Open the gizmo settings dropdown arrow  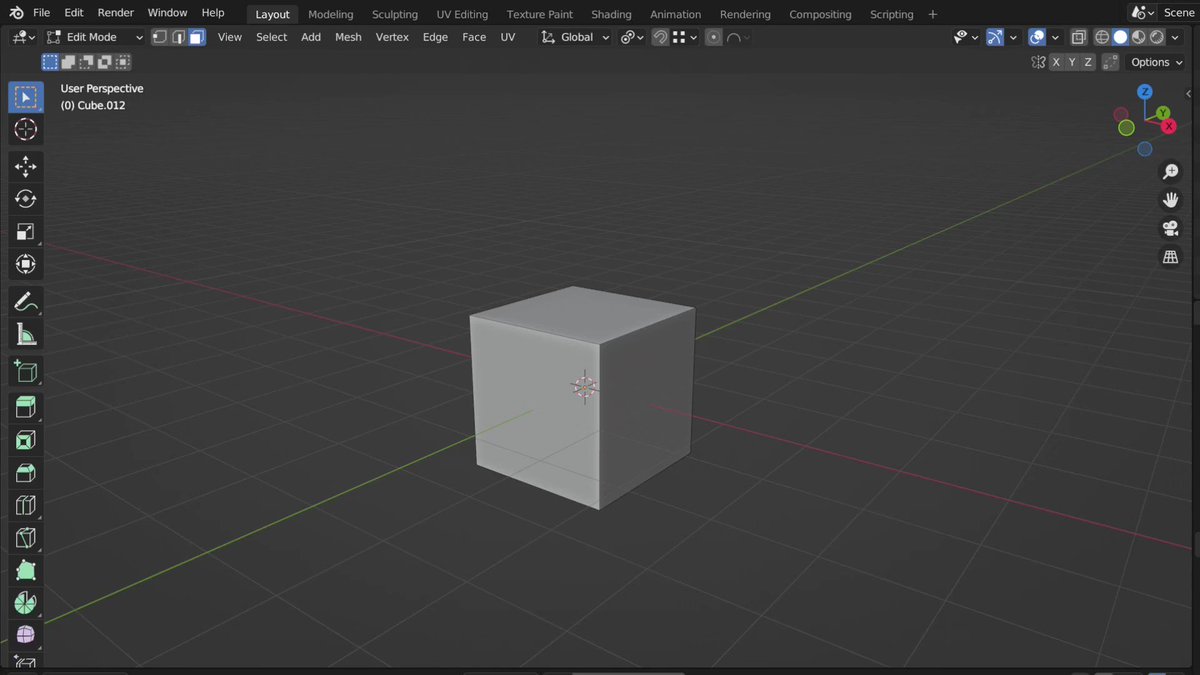[1013, 37]
